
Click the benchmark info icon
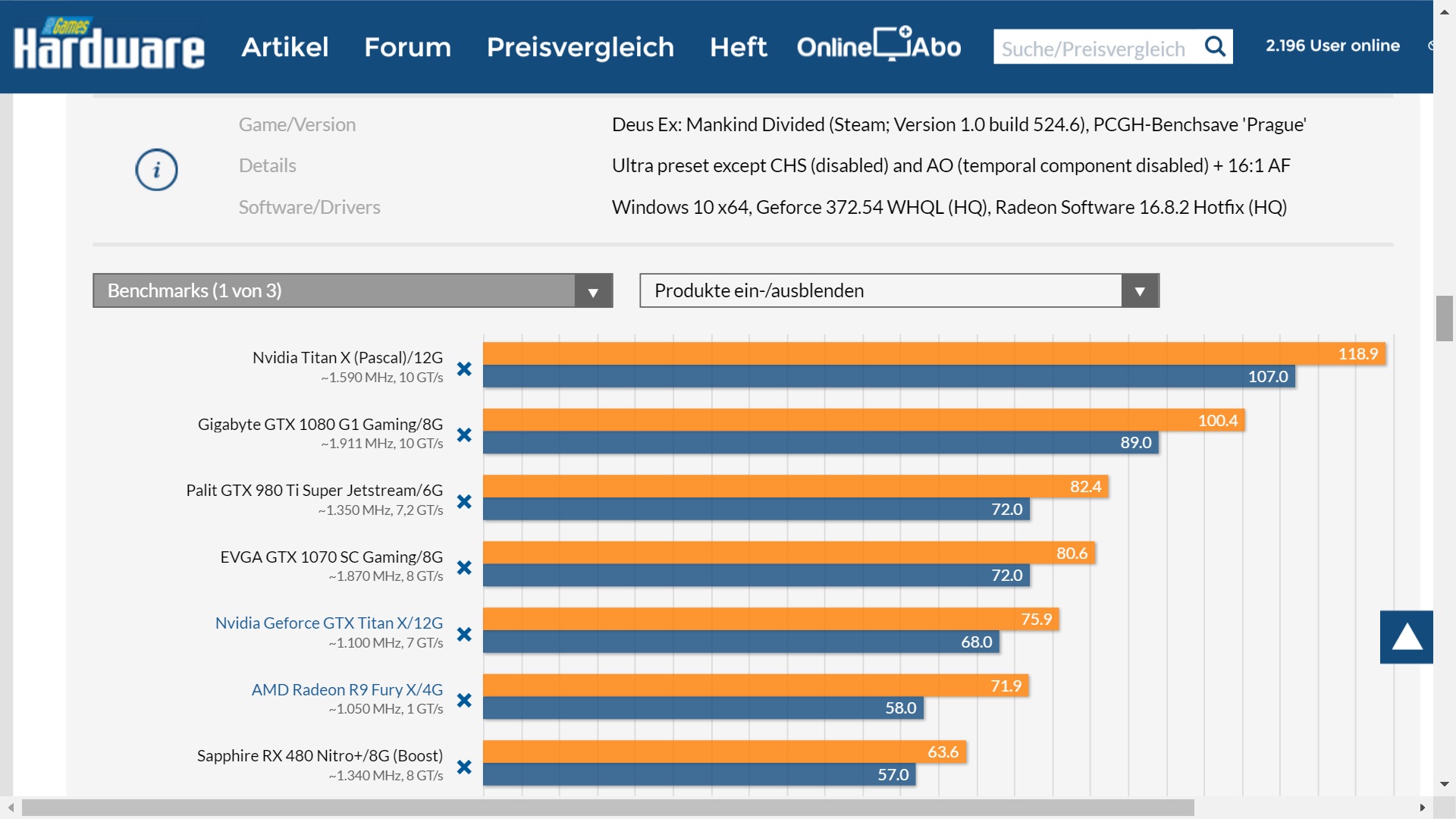tap(156, 169)
